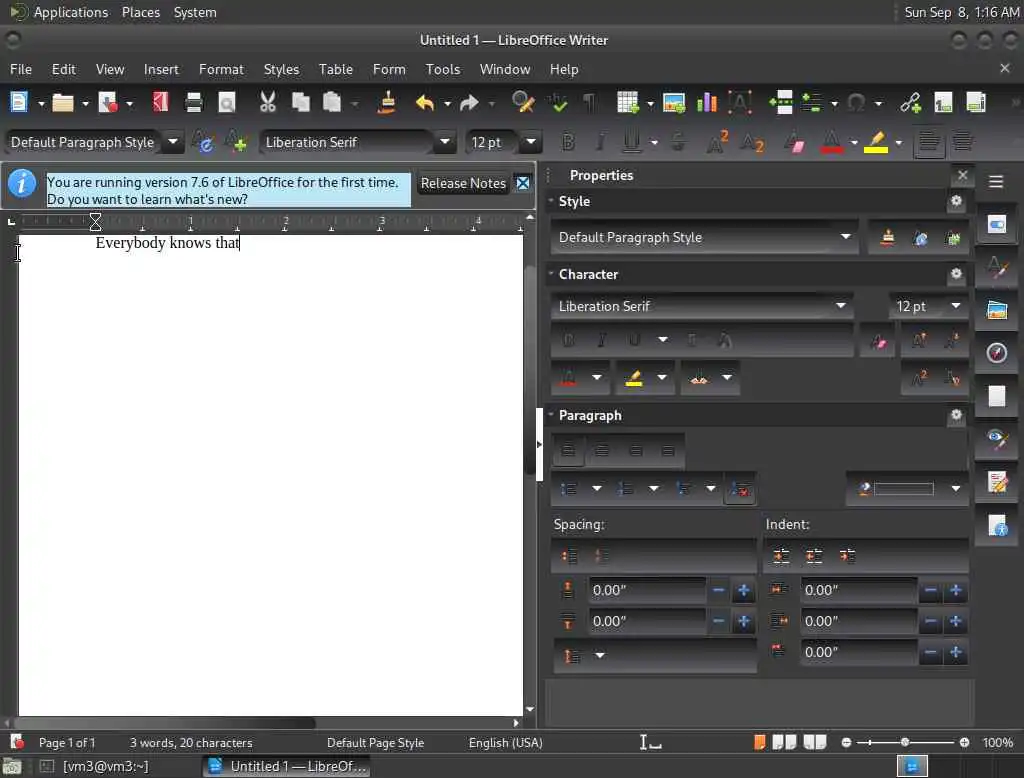Toggle Print Preview icon
This screenshot has width=1024, height=778.
227,103
